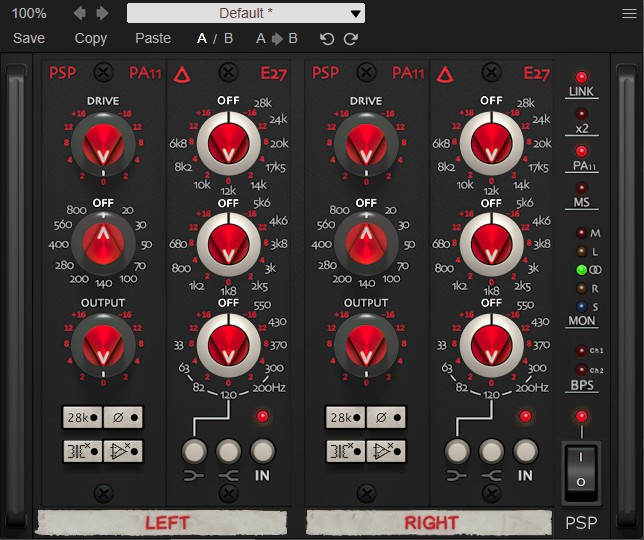This screenshot has height=540, width=644.
Task: Toggle Ch1 bypass LED
Action: (581, 351)
